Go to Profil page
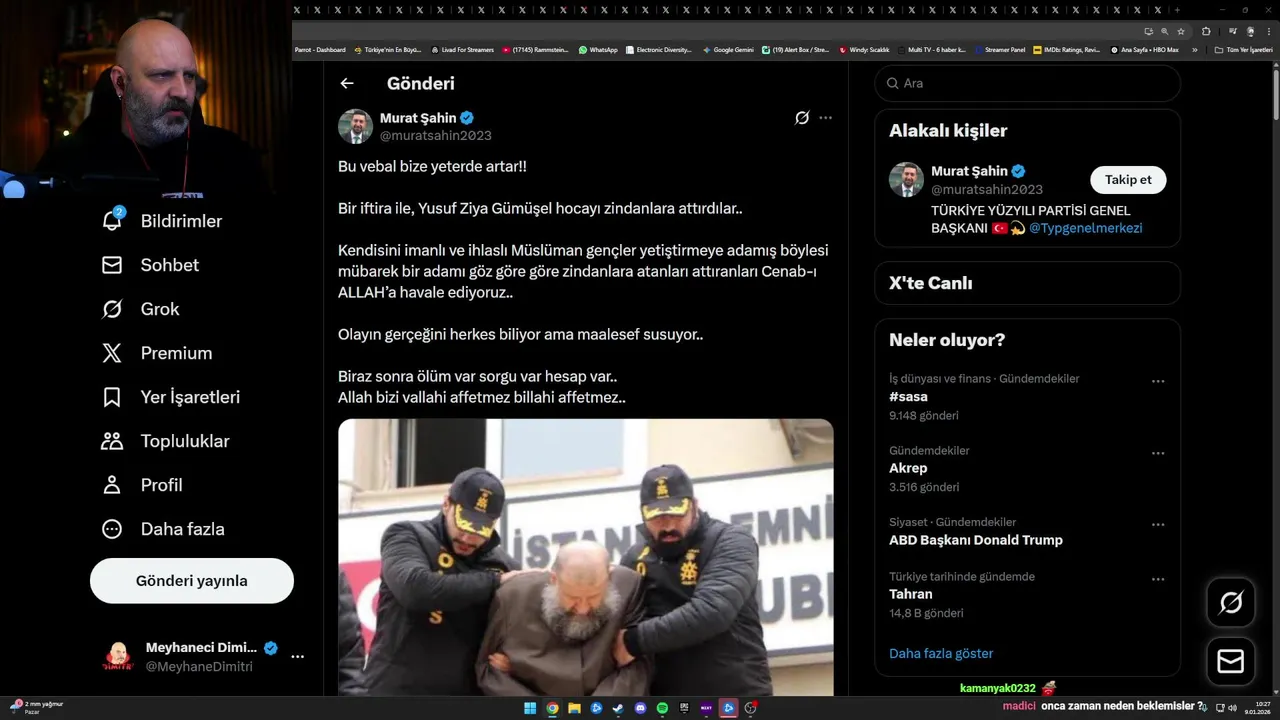 [x=142, y=485]
